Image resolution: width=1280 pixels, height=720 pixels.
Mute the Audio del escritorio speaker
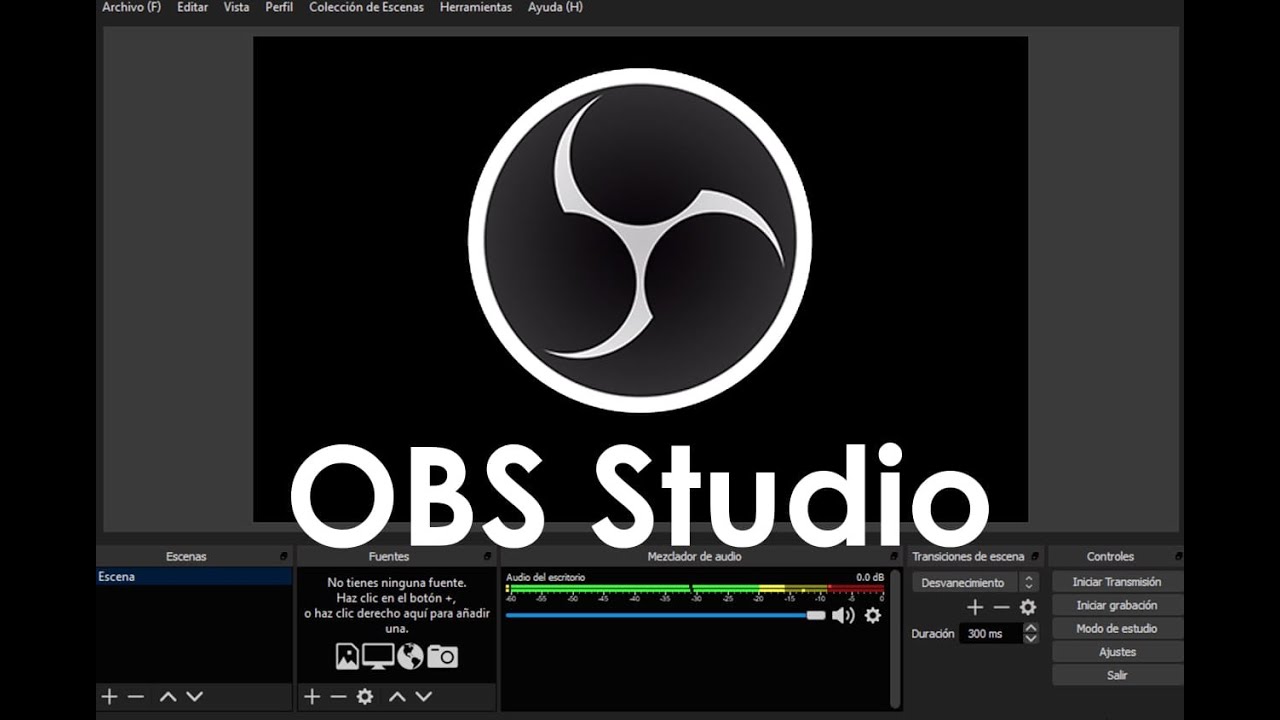[842, 615]
